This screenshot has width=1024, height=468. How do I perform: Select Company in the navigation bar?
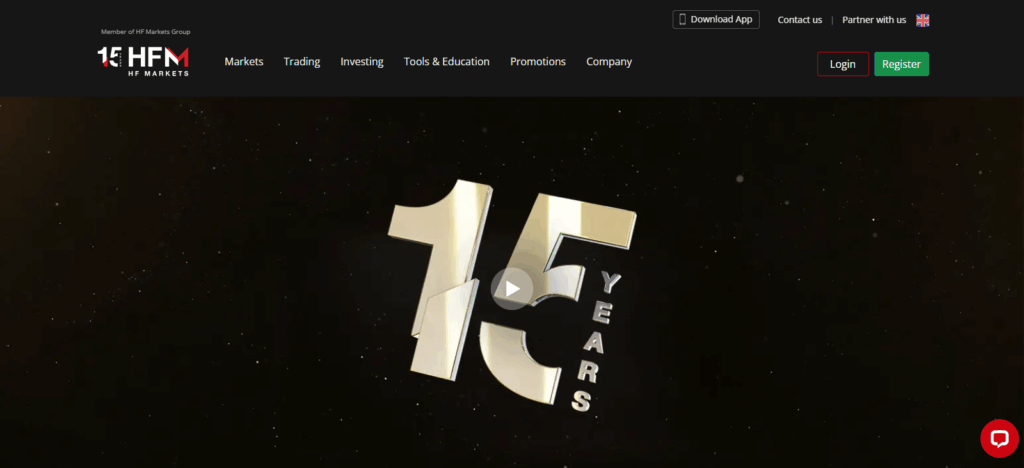tap(608, 62)
